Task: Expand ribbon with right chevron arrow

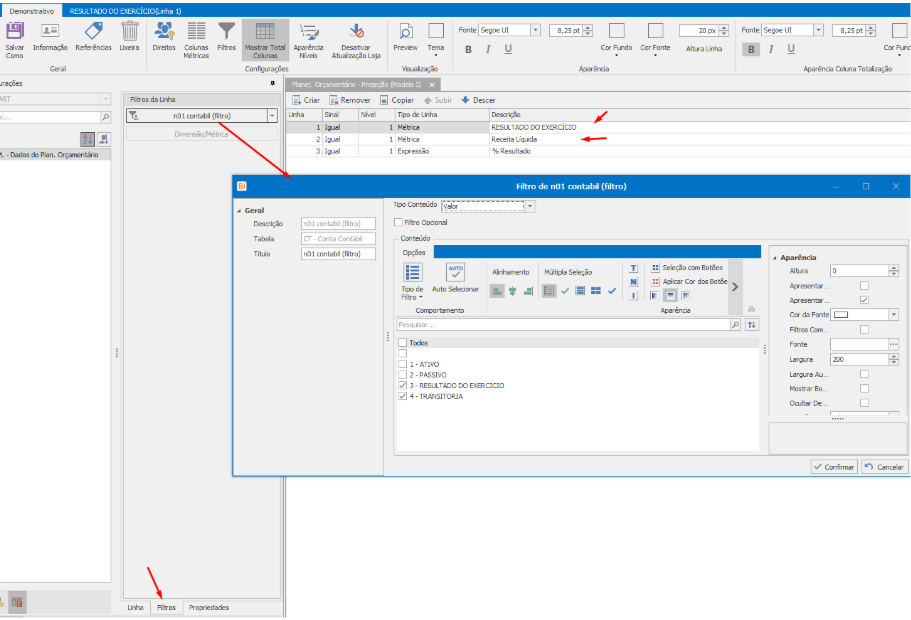Action: pyautogui.click(x=735, y=287)
